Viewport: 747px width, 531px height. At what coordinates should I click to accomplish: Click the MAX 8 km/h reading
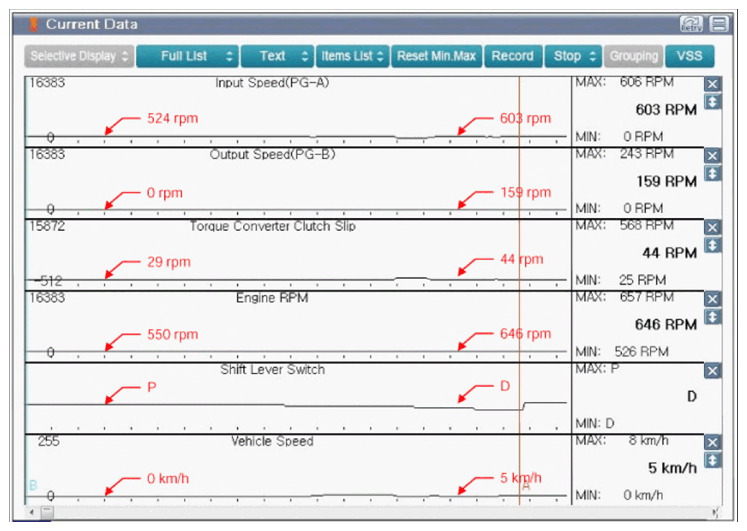[x=622, y=441]
